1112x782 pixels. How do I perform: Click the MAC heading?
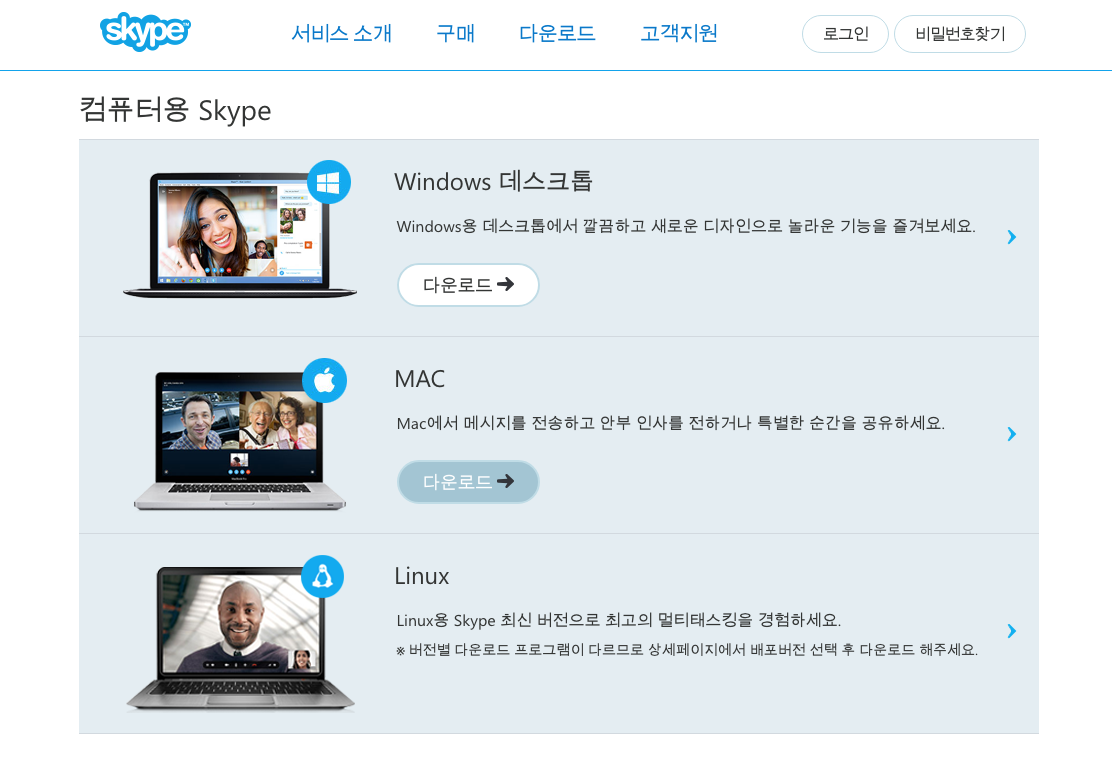(420, 379)
